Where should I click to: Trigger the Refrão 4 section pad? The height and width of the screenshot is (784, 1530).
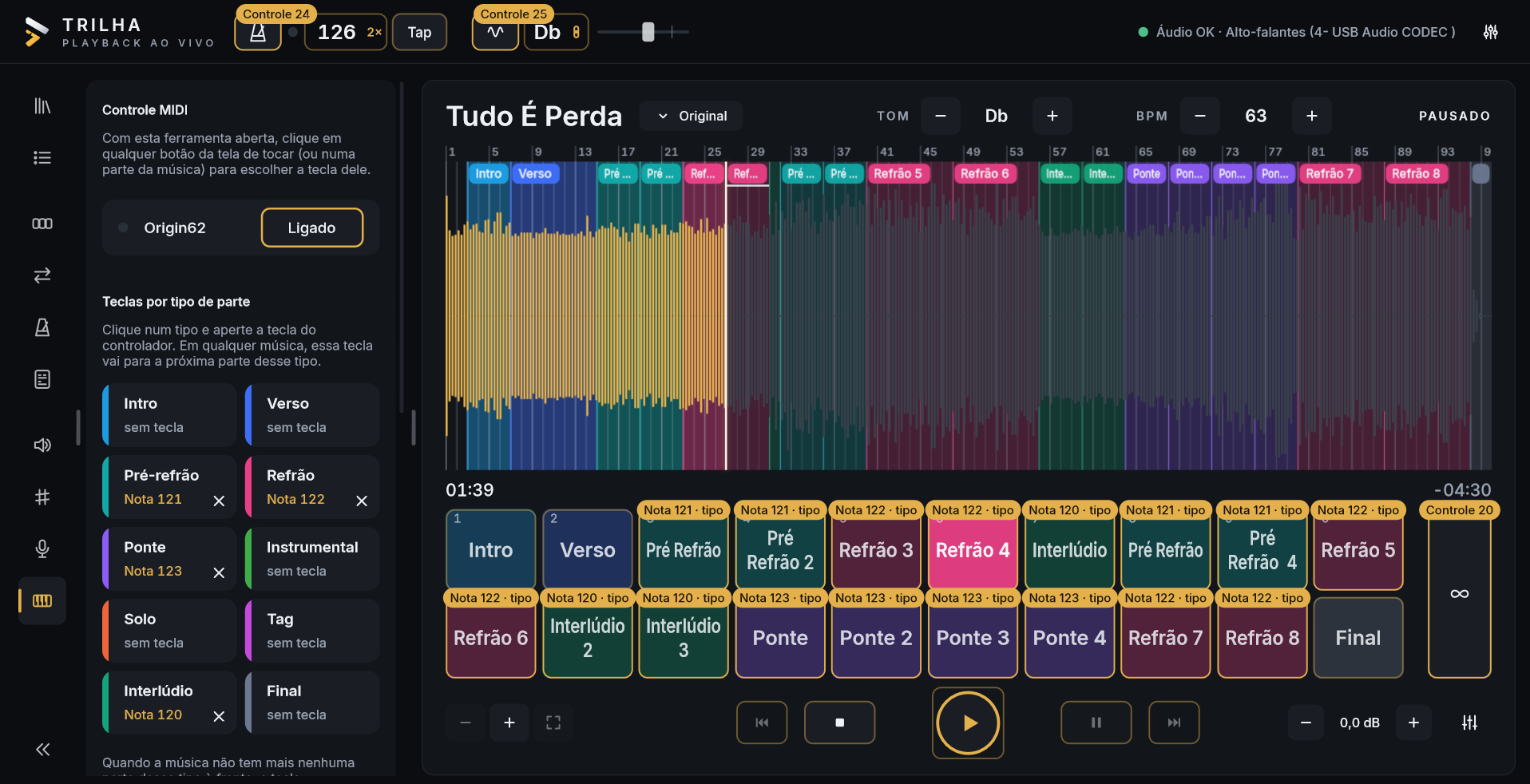pyautogui.click(x=973, y=550)
